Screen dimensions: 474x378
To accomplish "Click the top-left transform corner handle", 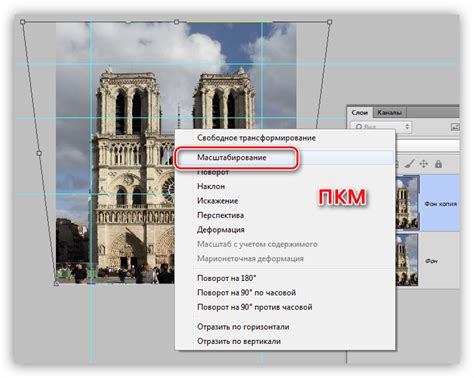I will [23, 22].
